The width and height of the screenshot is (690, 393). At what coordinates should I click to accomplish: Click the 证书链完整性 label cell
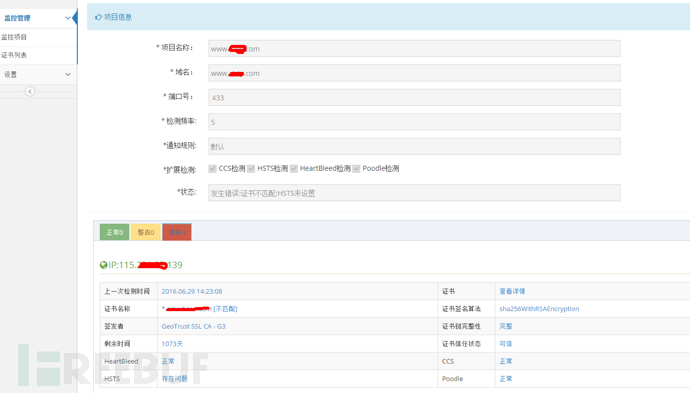(x=466, y=327)
